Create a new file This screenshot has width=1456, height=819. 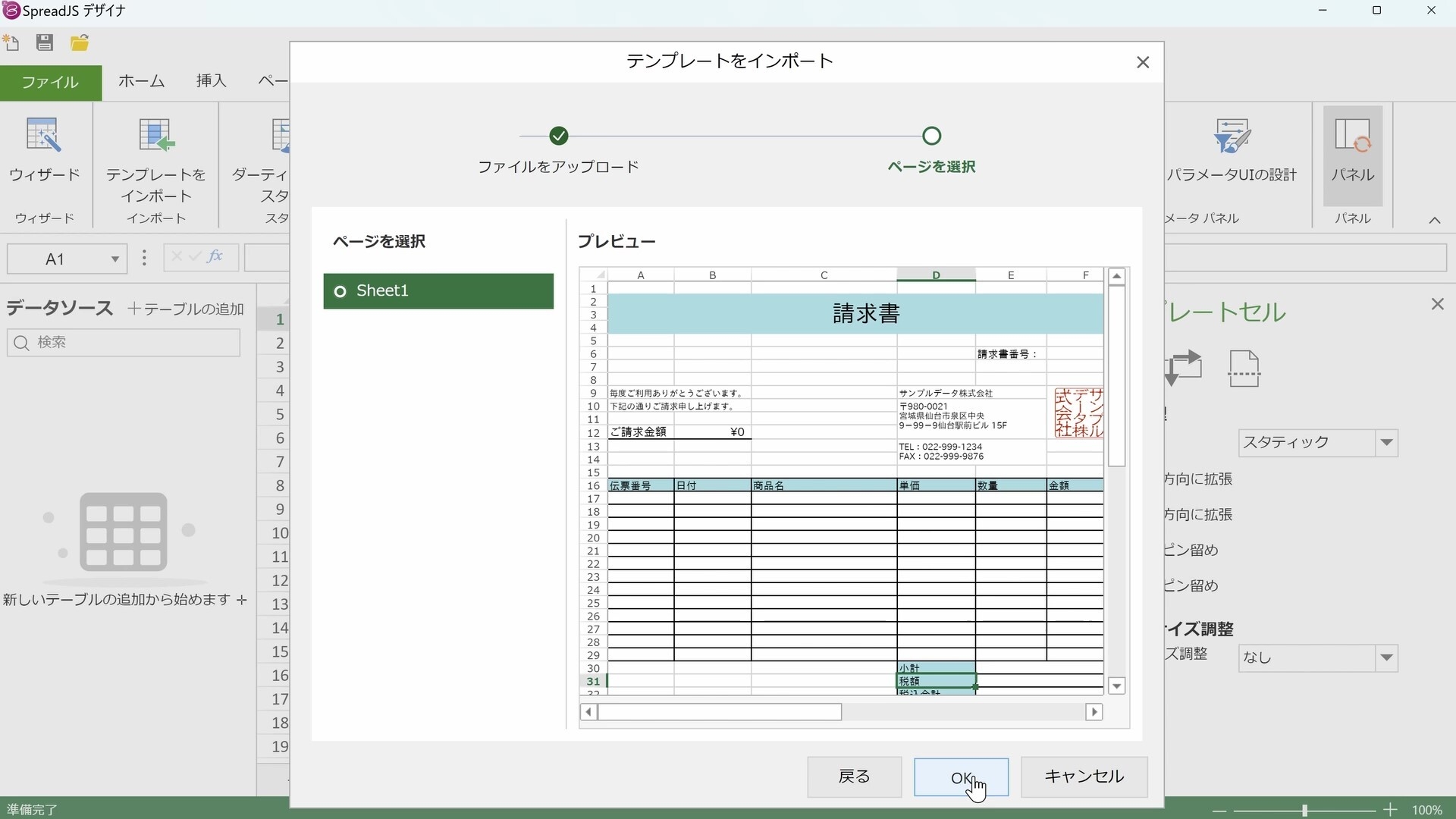pyautogui.click(x=12, y=43)
